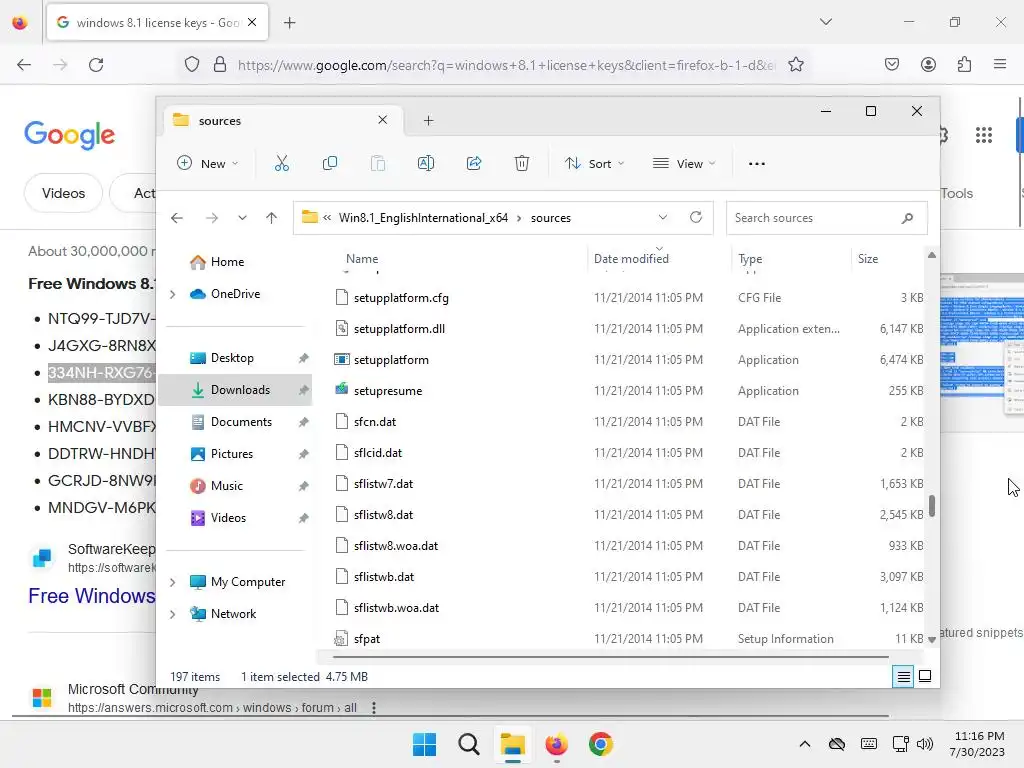
Task: Click the vertical scrollbar thumb in file list
Action: (x=932, y=505)
